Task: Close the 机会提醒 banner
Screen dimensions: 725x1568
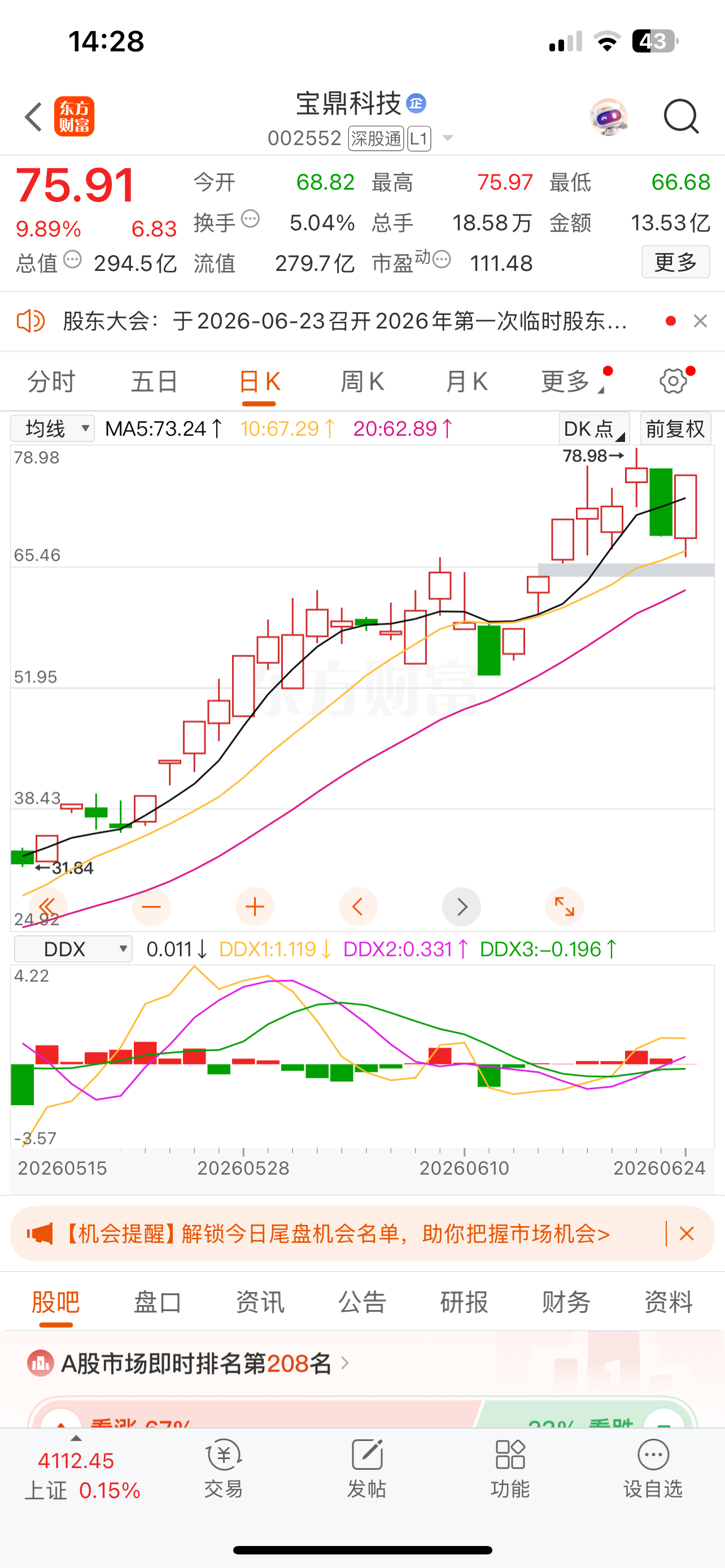Action: [687, 1234]
